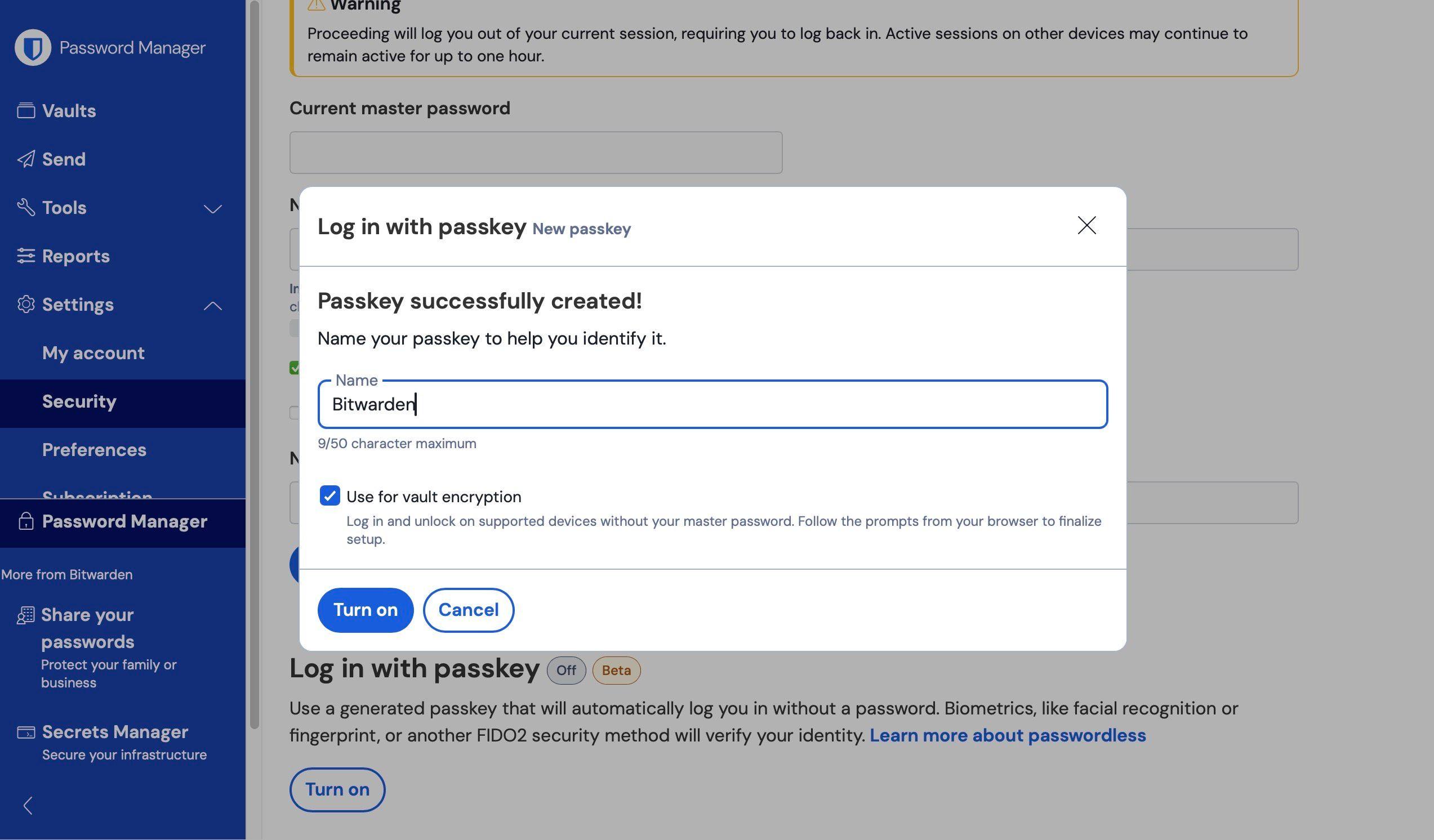Click the Tools wrench icon
The image size is (1434, 840).
pyautogui.click(x=25, y=207)
